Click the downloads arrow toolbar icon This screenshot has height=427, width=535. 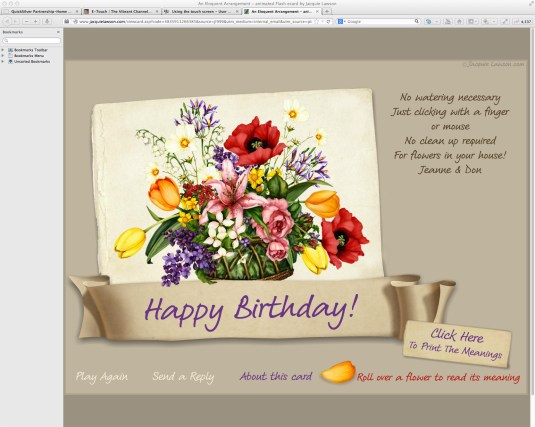click(47, 21)
